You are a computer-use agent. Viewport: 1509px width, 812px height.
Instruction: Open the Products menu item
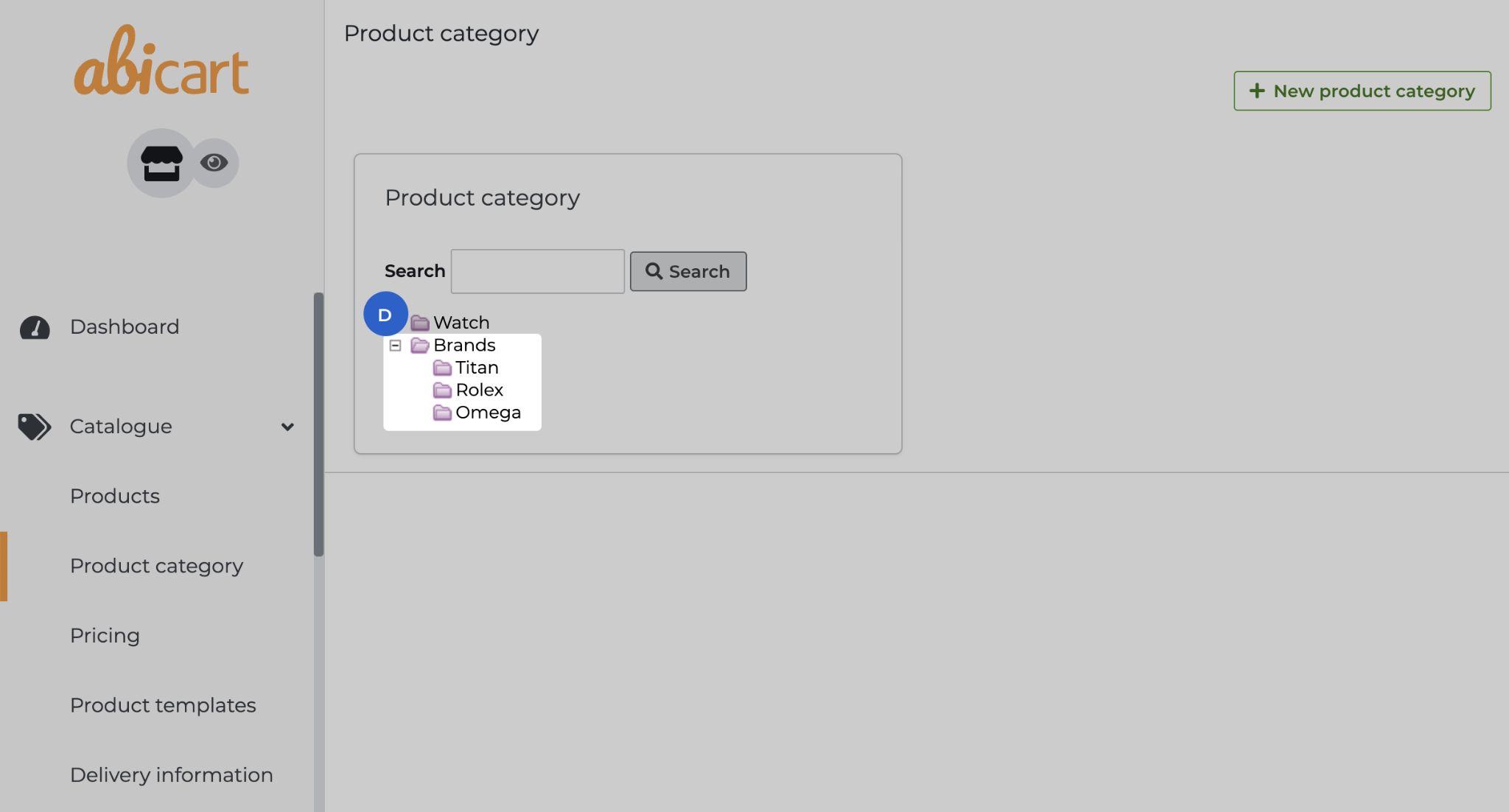(115, 496)
